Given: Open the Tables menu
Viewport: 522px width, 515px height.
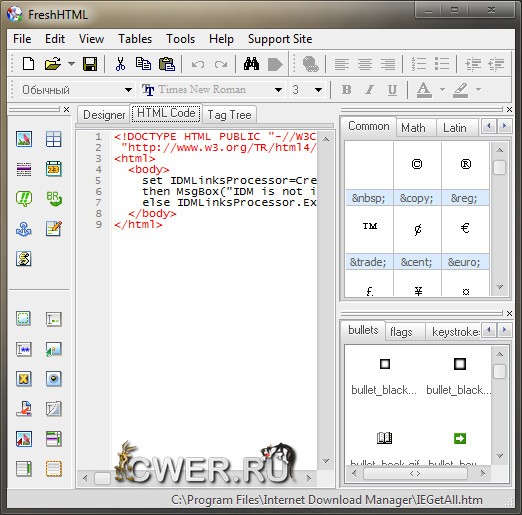Looking at the screenshot, I should (135, 39).
